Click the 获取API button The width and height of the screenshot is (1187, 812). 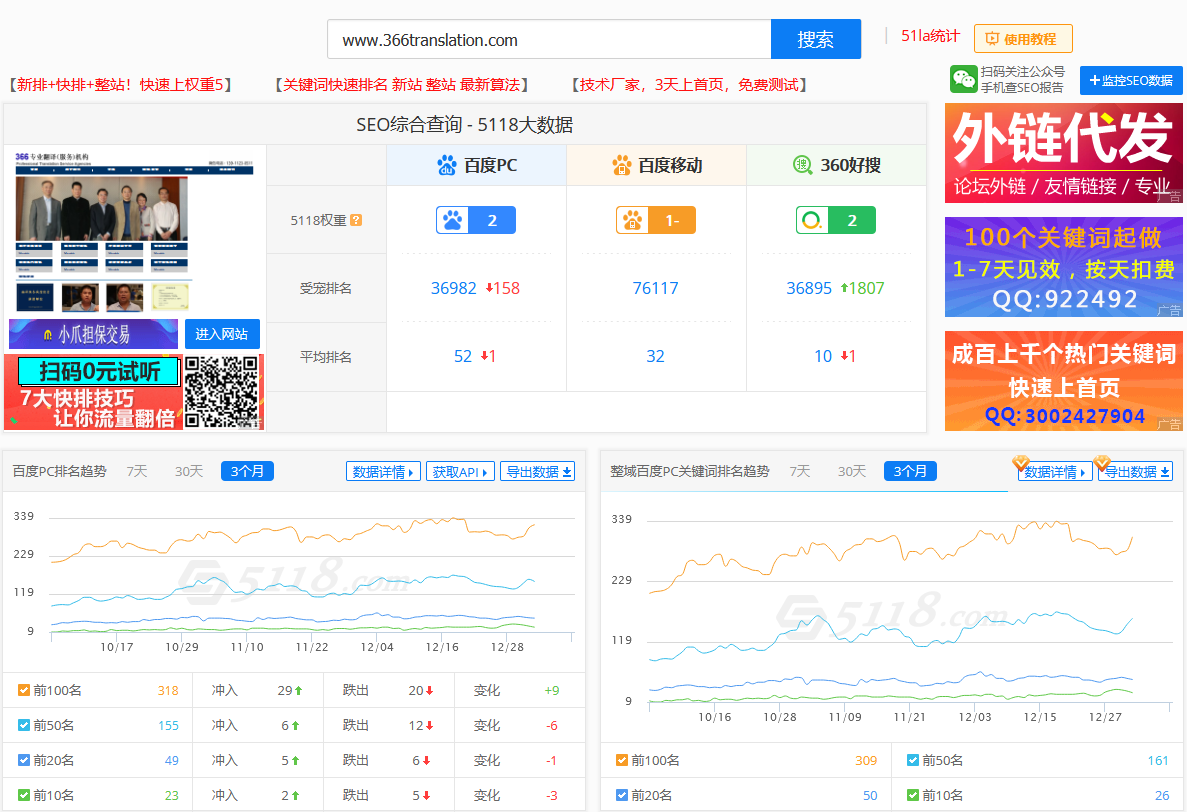point(460,471)
